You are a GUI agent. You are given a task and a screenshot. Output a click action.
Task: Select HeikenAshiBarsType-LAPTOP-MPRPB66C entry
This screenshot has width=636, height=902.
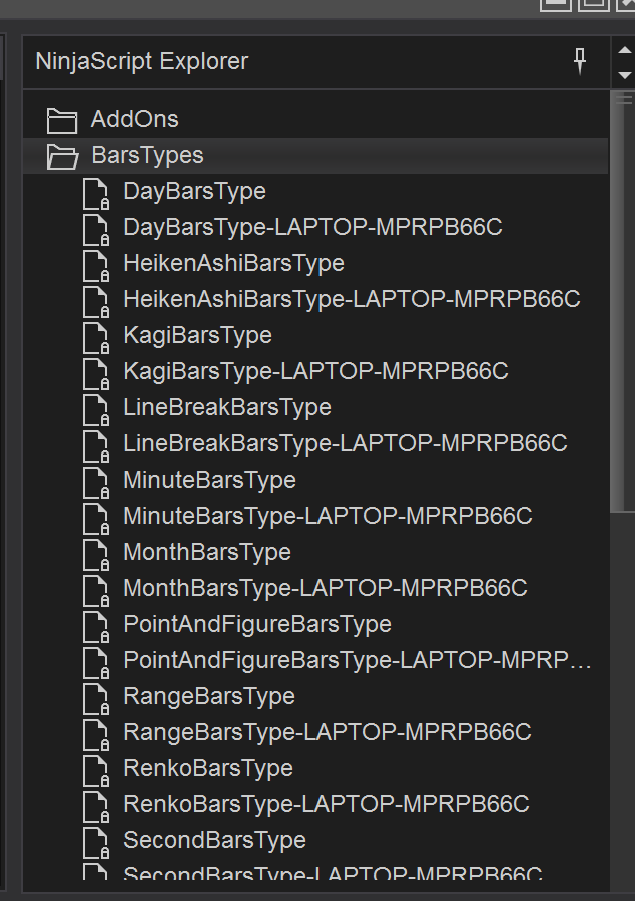pyautogui.click(x=352, y=299)
